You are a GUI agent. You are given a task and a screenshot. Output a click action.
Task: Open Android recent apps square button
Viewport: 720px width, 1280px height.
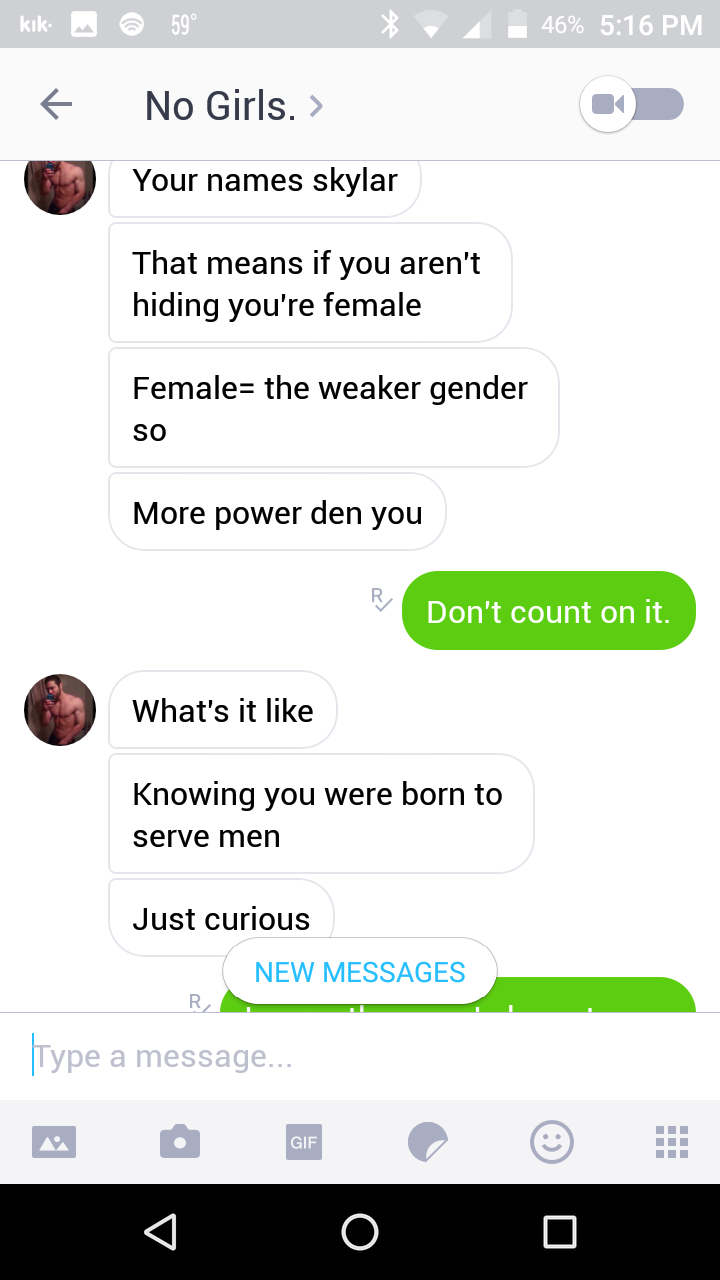(560, 1232)
